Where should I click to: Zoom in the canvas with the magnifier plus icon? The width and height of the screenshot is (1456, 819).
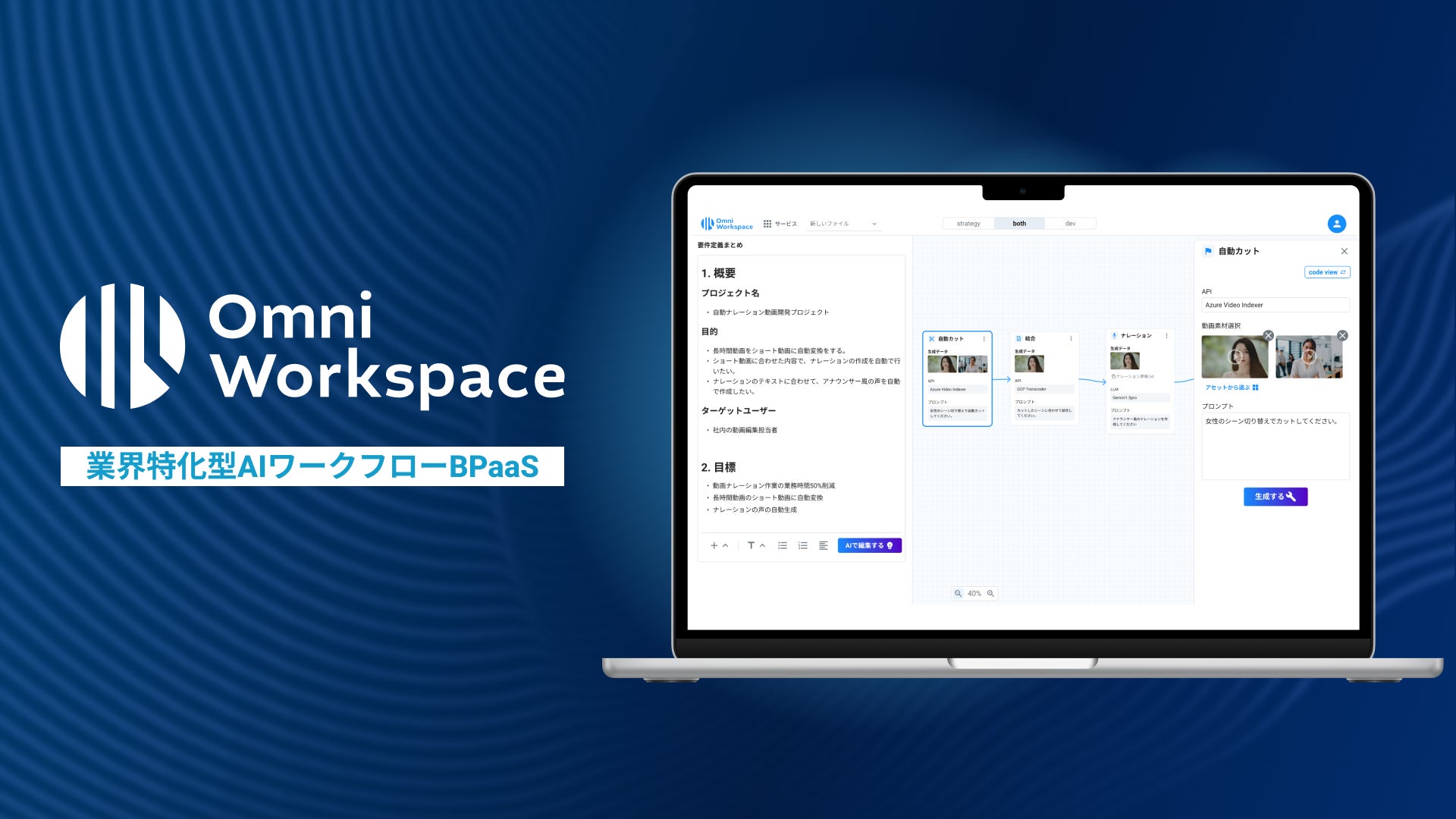990,594
